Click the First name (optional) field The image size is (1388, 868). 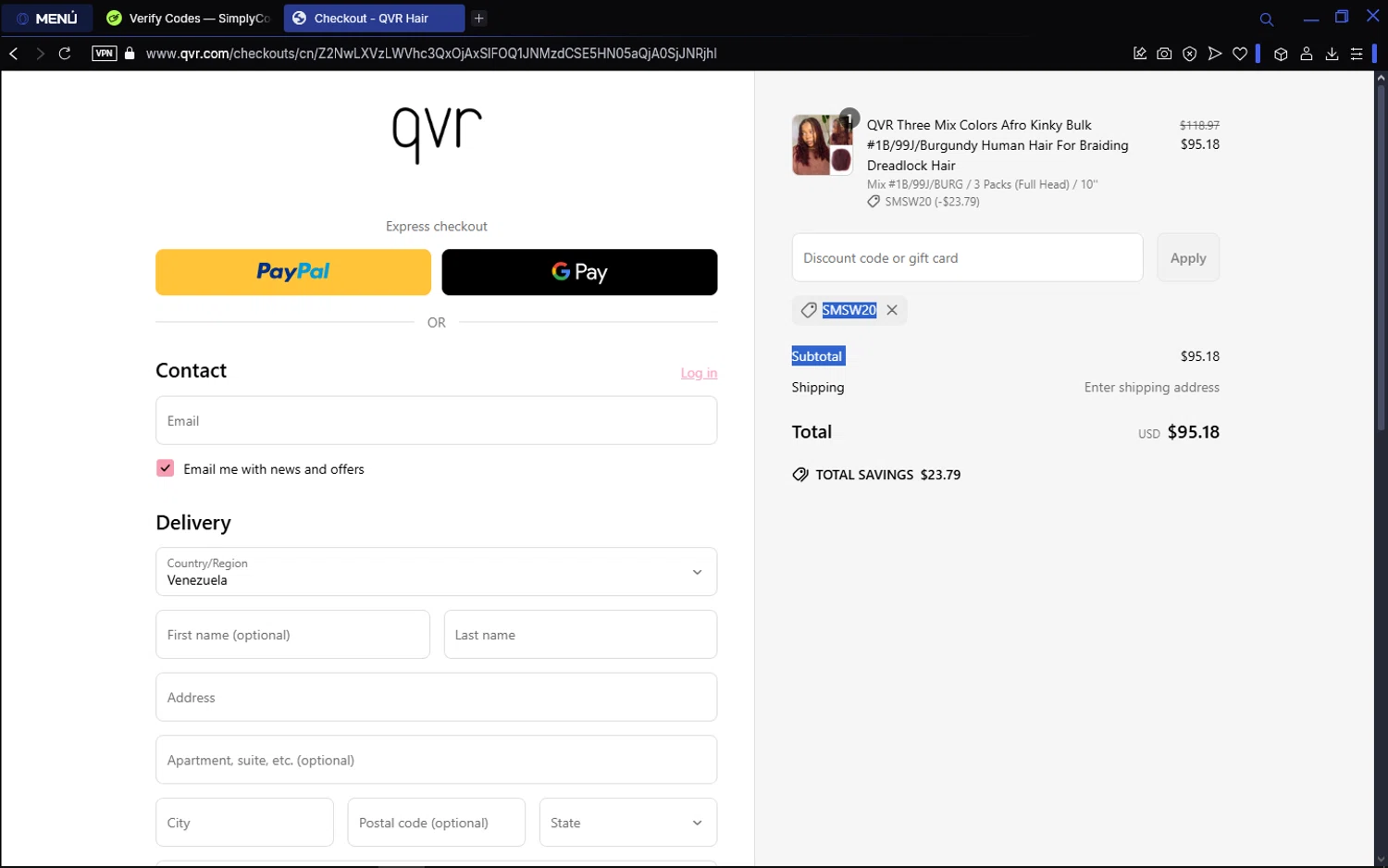point(292,634)
